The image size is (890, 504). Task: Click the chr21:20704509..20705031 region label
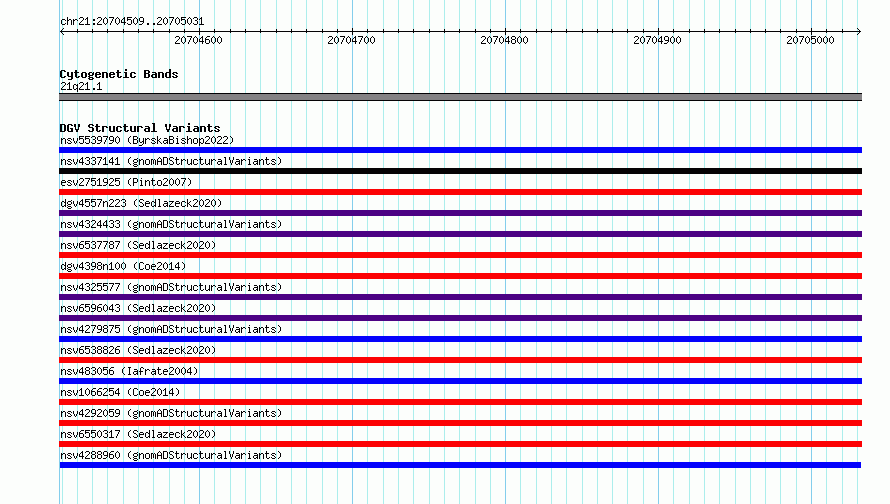(132, 21)
